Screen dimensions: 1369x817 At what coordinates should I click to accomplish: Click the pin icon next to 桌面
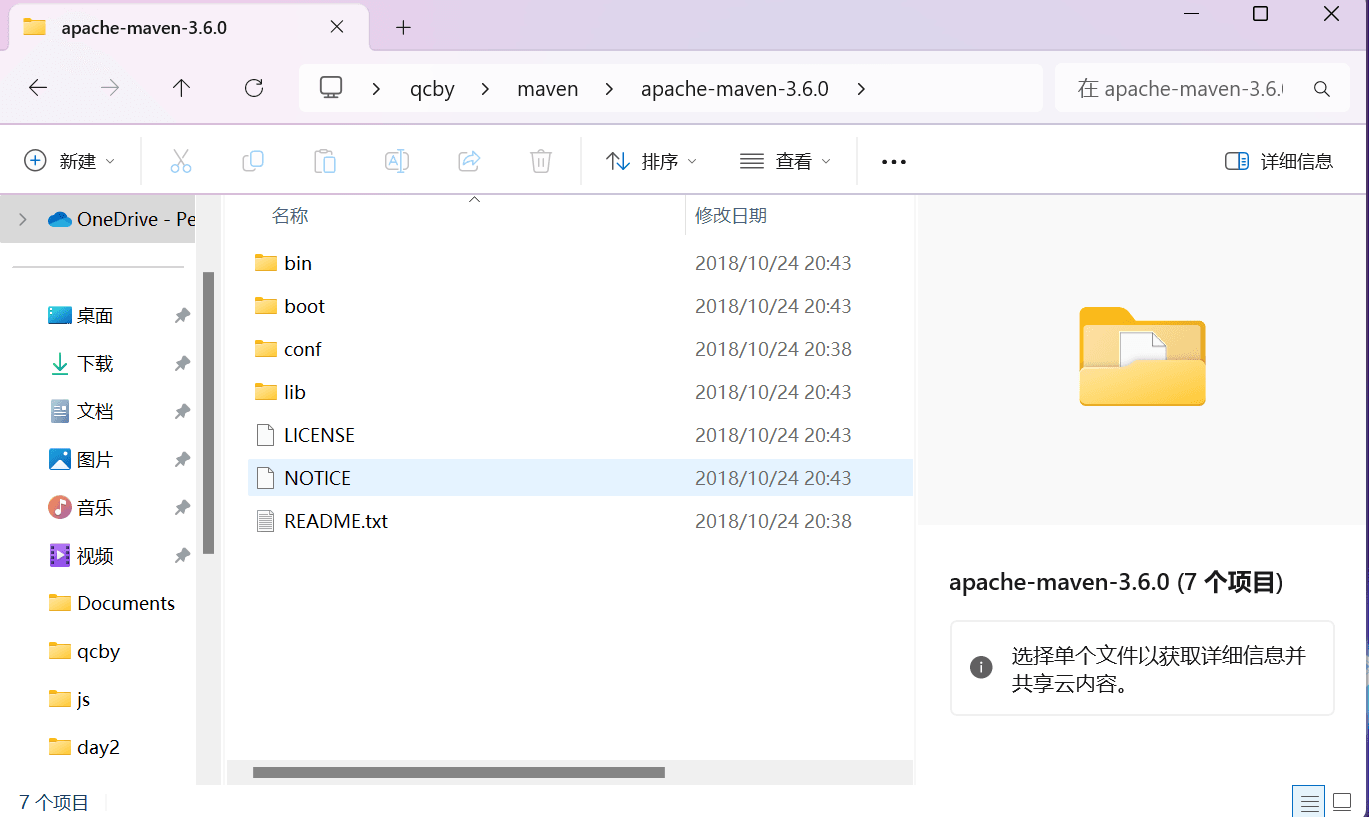point(182,316)
